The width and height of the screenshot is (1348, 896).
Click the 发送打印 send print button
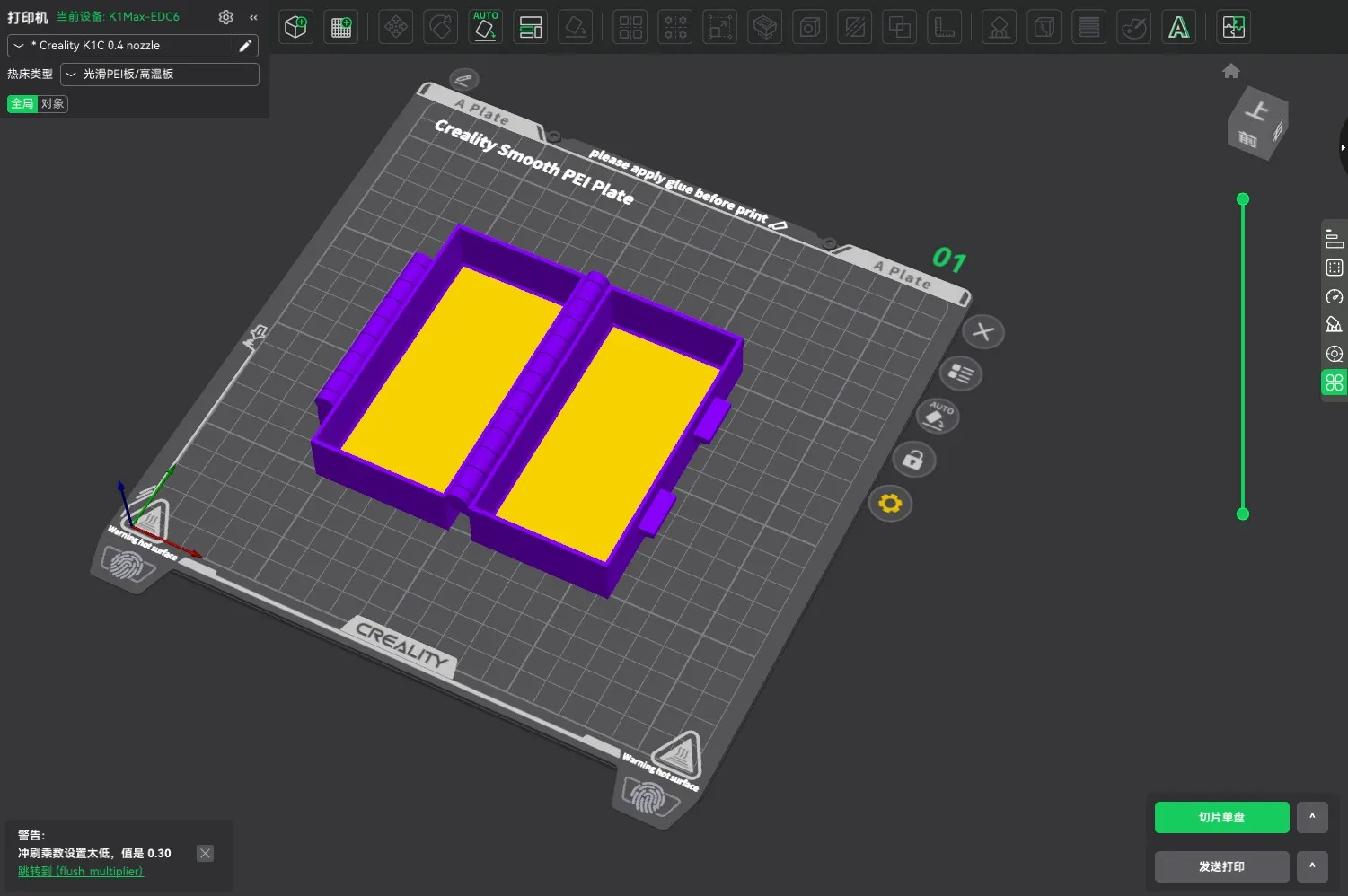(1221, 866)
